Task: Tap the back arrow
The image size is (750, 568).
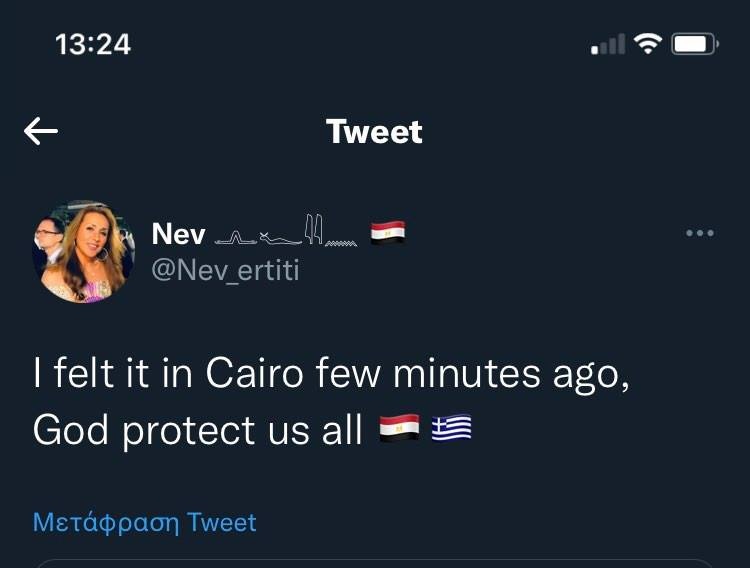Action: [x=41, y=131]
